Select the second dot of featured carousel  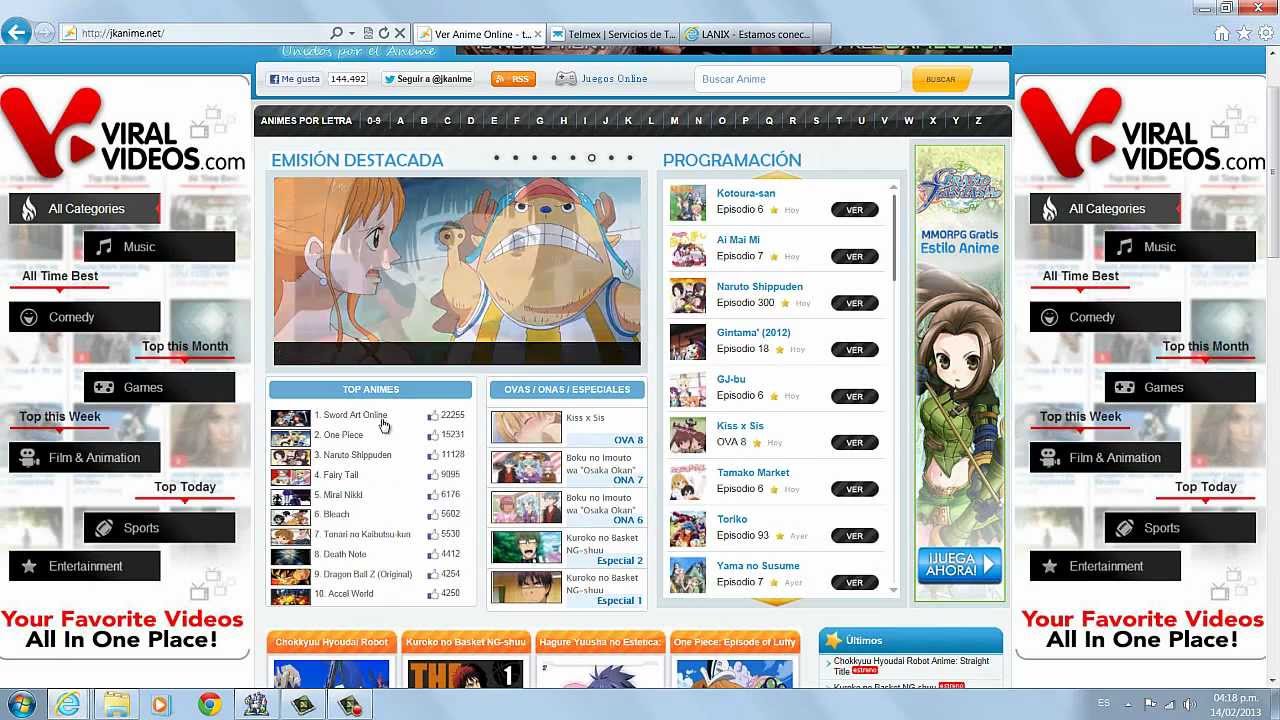tap(515, 158)
